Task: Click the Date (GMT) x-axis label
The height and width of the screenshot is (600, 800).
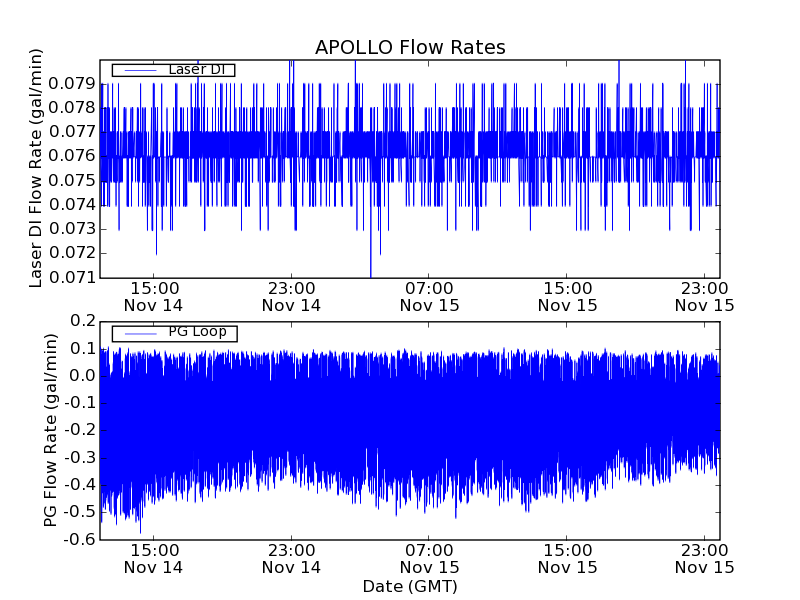Action: (410, 586)
